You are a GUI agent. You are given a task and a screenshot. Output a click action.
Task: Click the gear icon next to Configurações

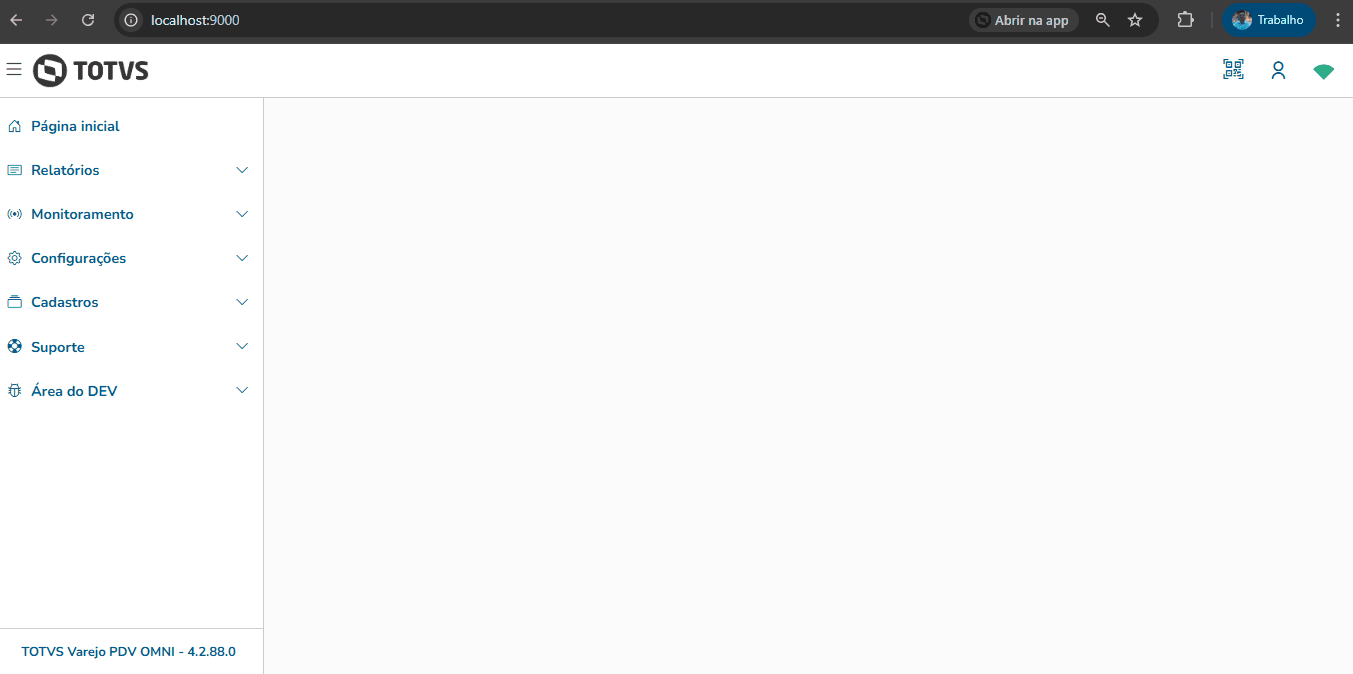14,258
